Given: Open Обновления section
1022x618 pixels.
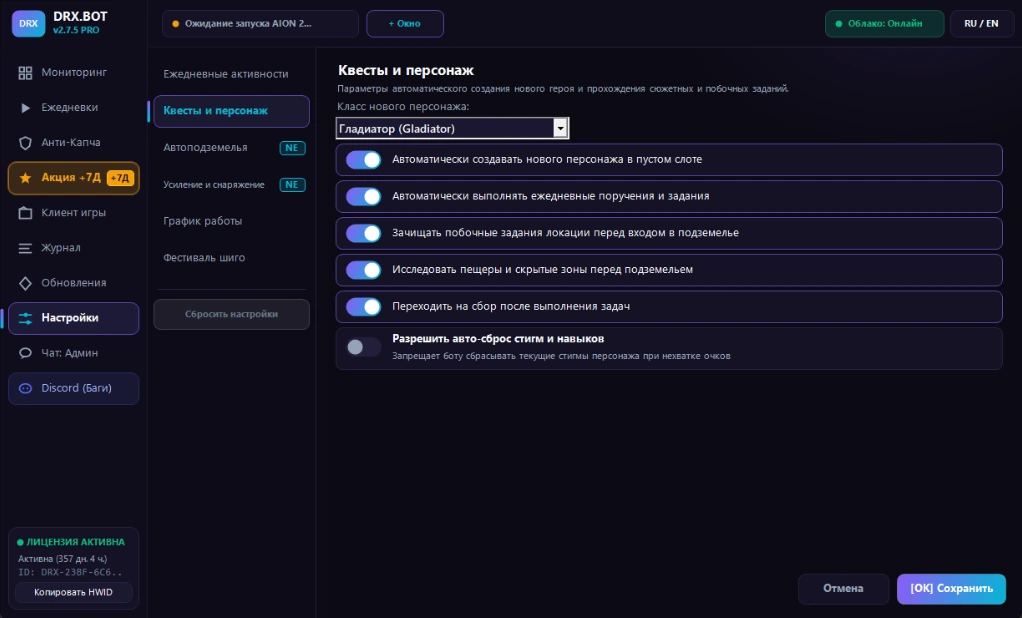Looking at the screenshot, I should click(74, 284).
